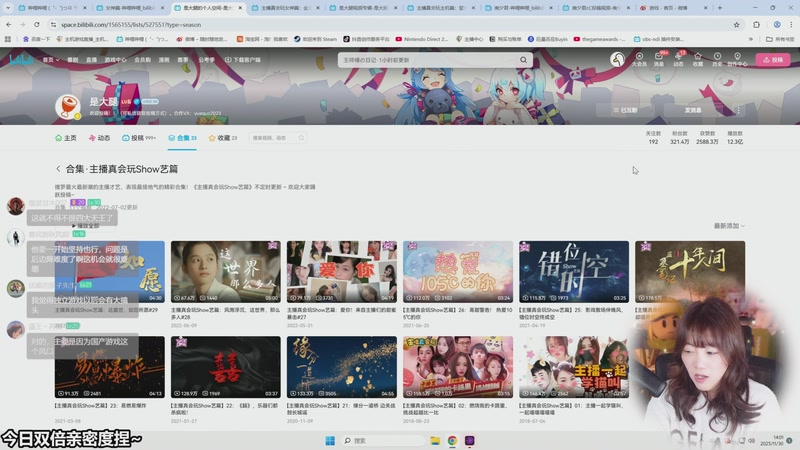Click browser reload page icon
This screenshot has width=800, height=450.
point(37,24)
